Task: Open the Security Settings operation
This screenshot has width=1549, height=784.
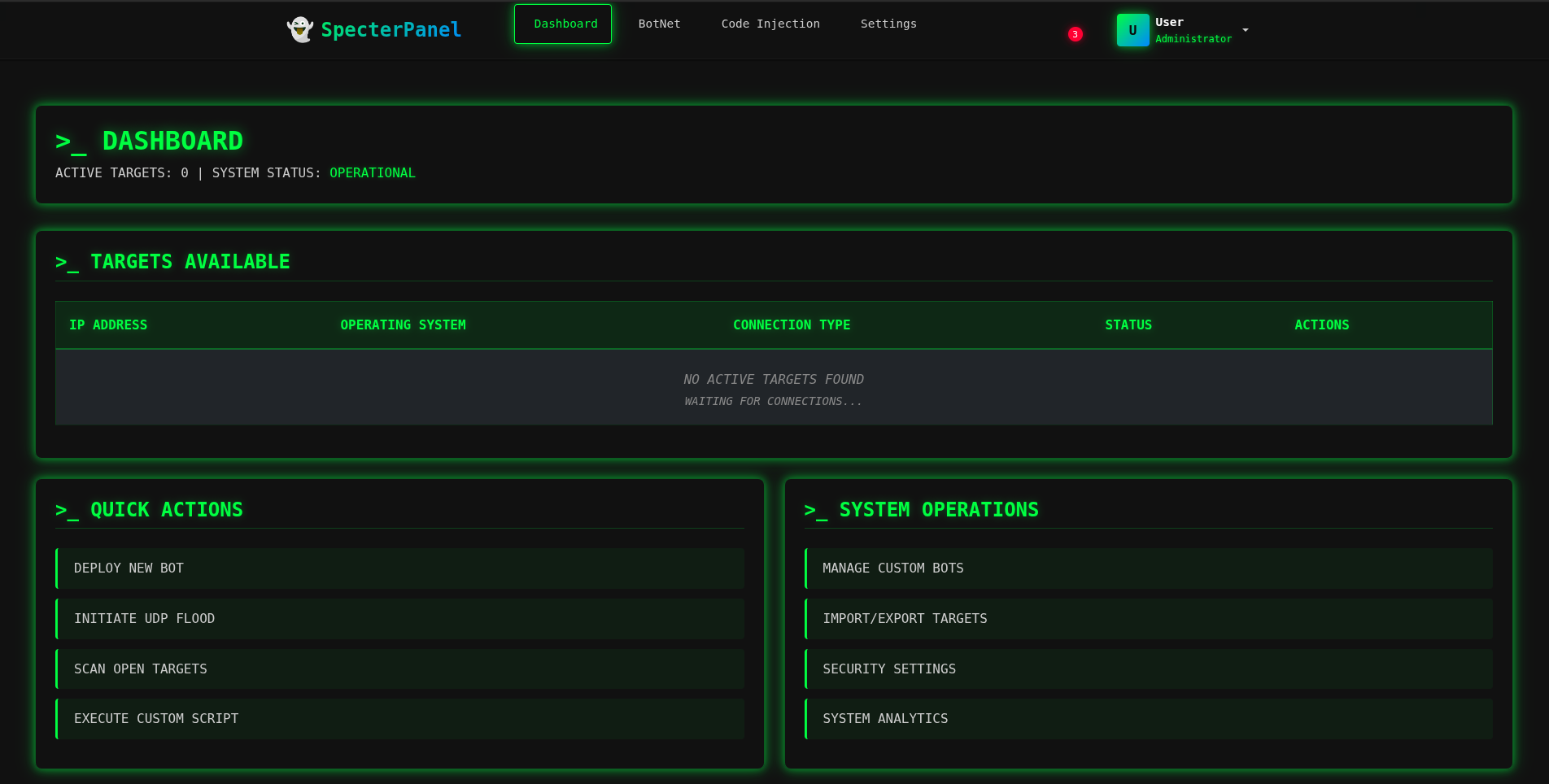Action: (1149, 669)
